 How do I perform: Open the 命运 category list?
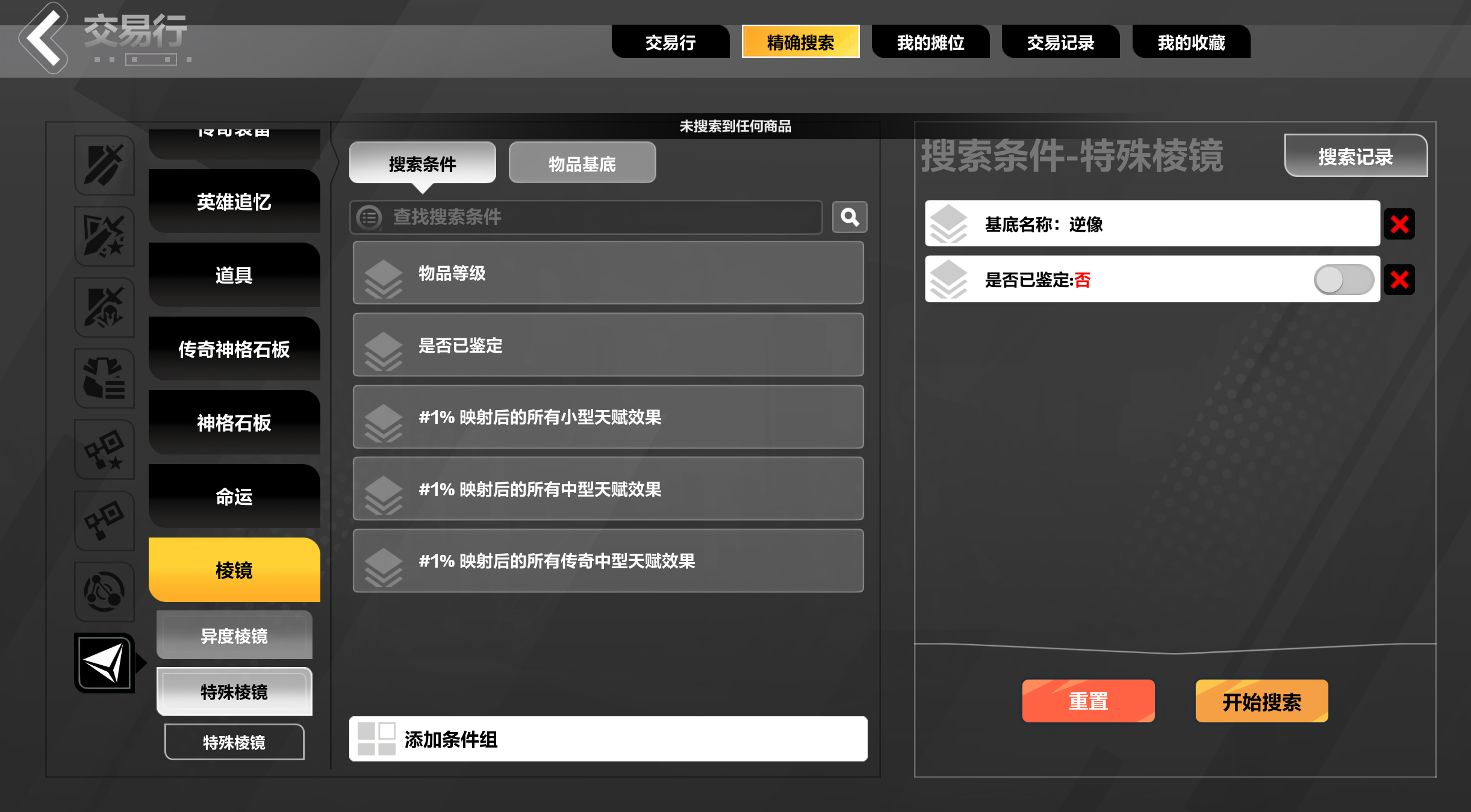point(234,496)
